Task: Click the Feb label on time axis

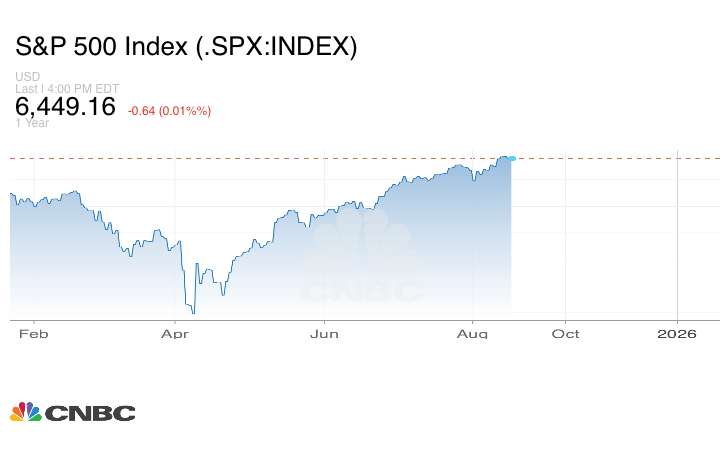Action: click(x=34, y=333)
